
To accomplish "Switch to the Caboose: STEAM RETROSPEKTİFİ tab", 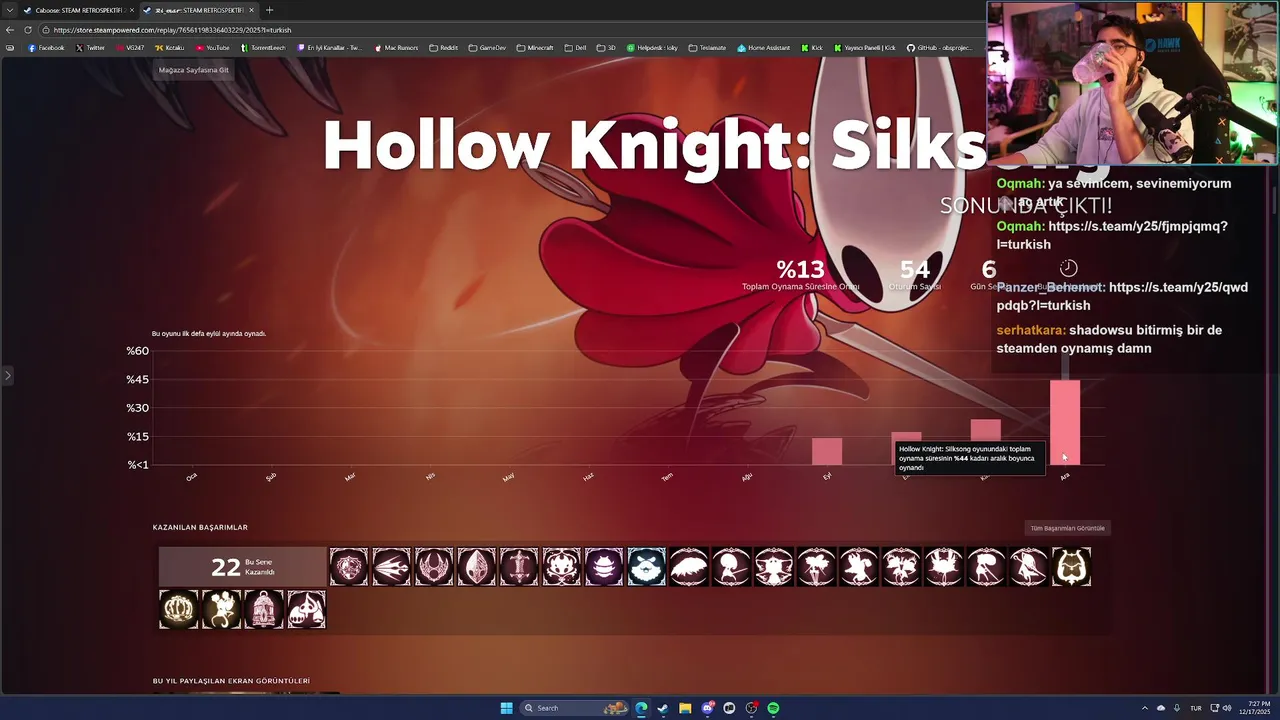I will pyautogui.click(x=79, y=10).
